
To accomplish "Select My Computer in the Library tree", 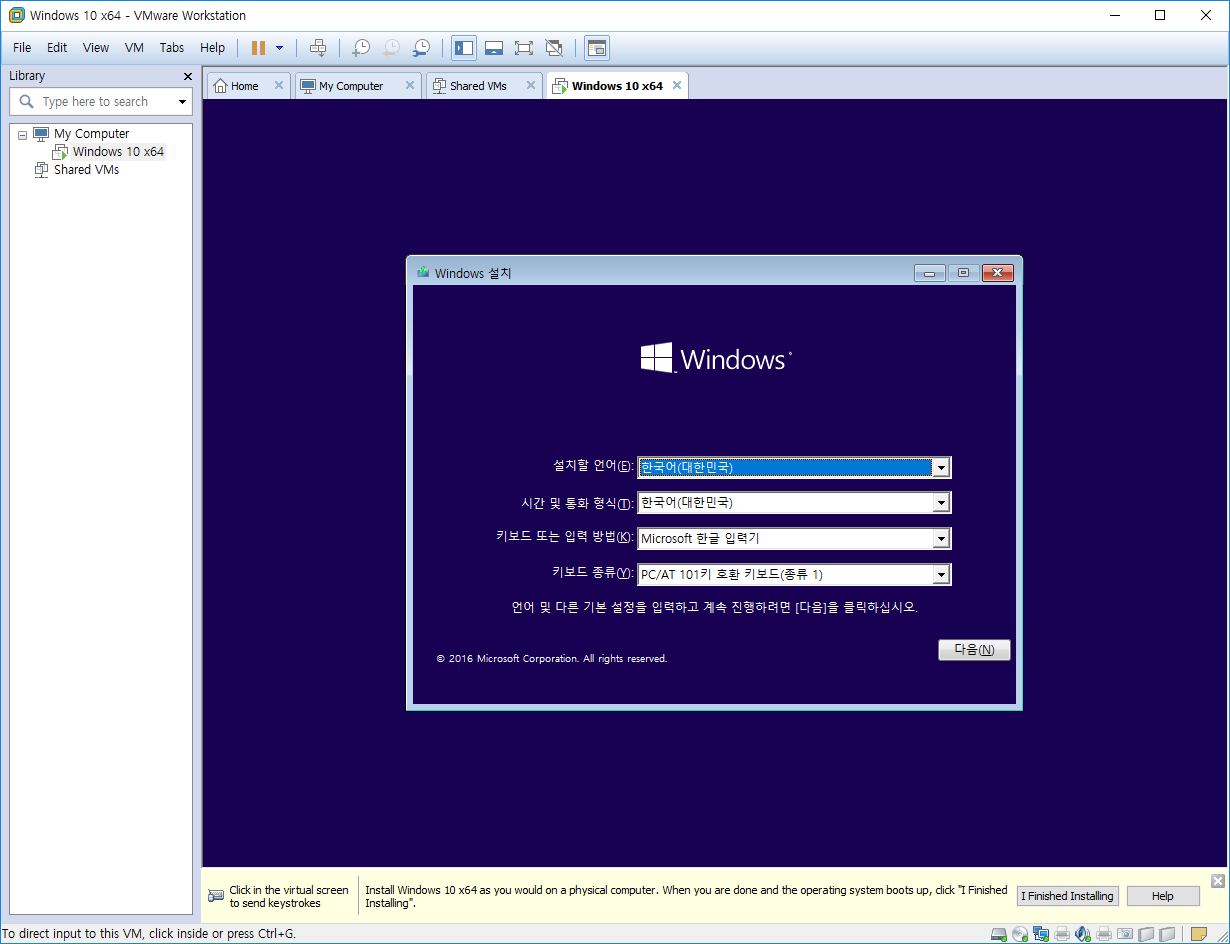I will coord(91,134).
